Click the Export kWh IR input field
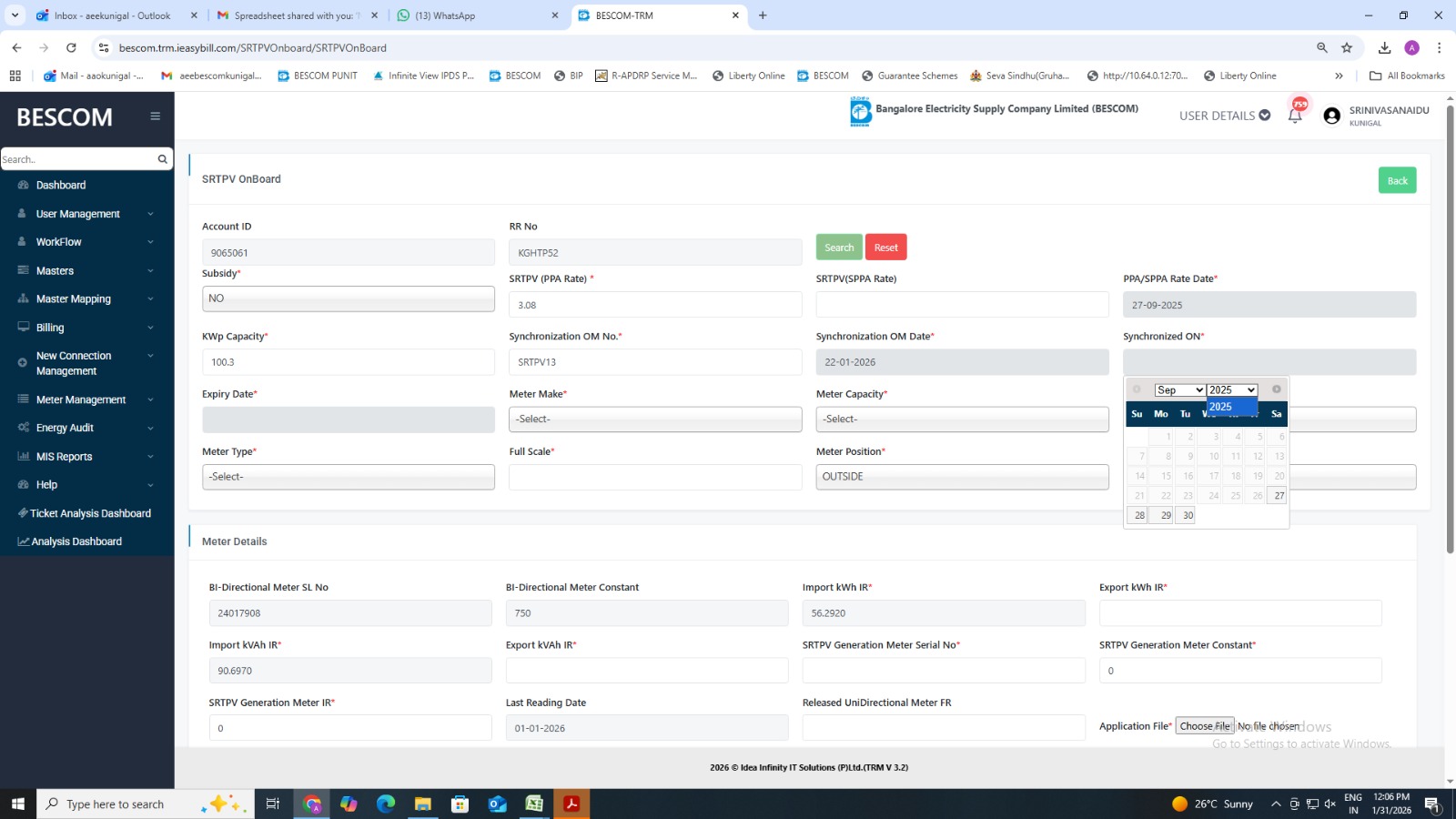This screenshot has width=1456, height=819. (1239, 613)
